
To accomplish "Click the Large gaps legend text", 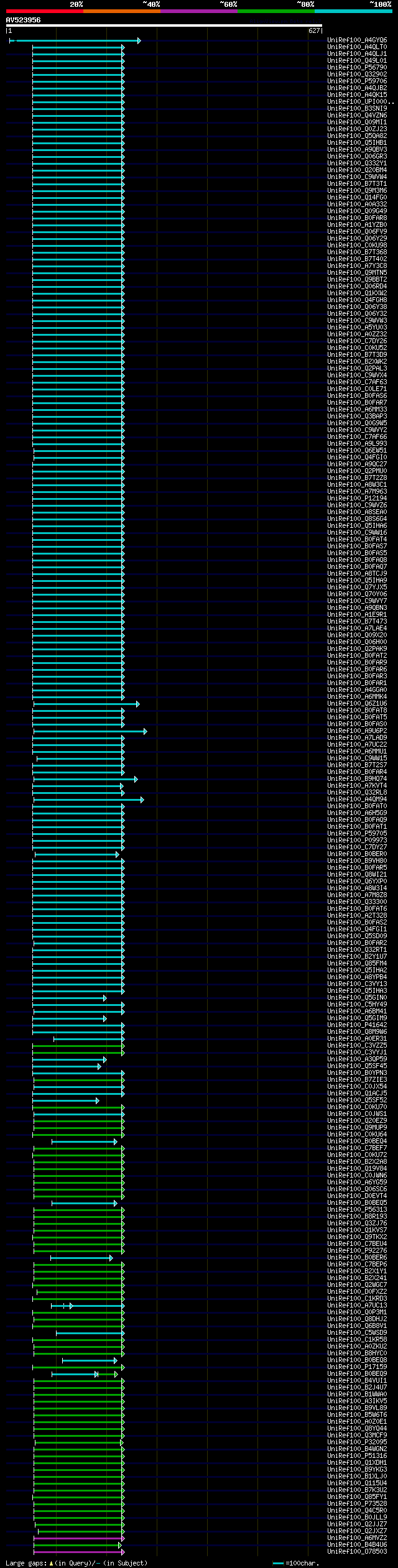I will pos(76,1562).
